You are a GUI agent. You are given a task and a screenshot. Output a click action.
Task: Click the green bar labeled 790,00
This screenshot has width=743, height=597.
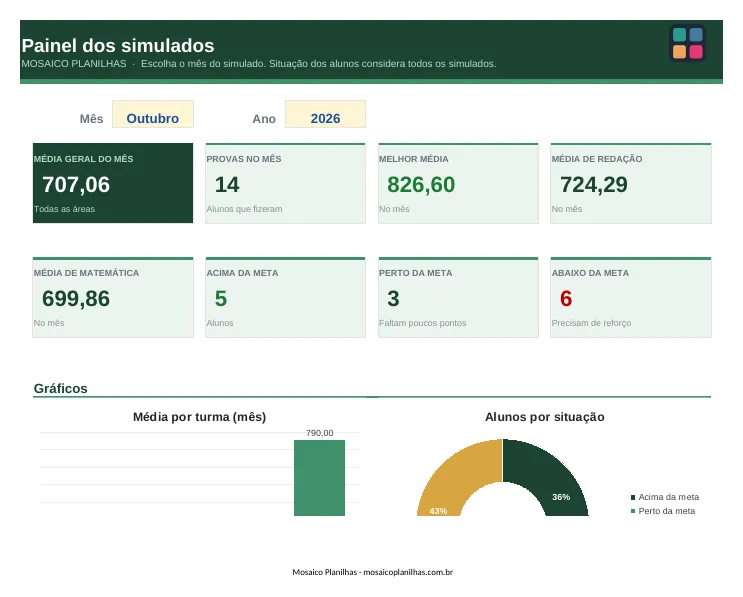pyautogui.click(x=319, y=478)
